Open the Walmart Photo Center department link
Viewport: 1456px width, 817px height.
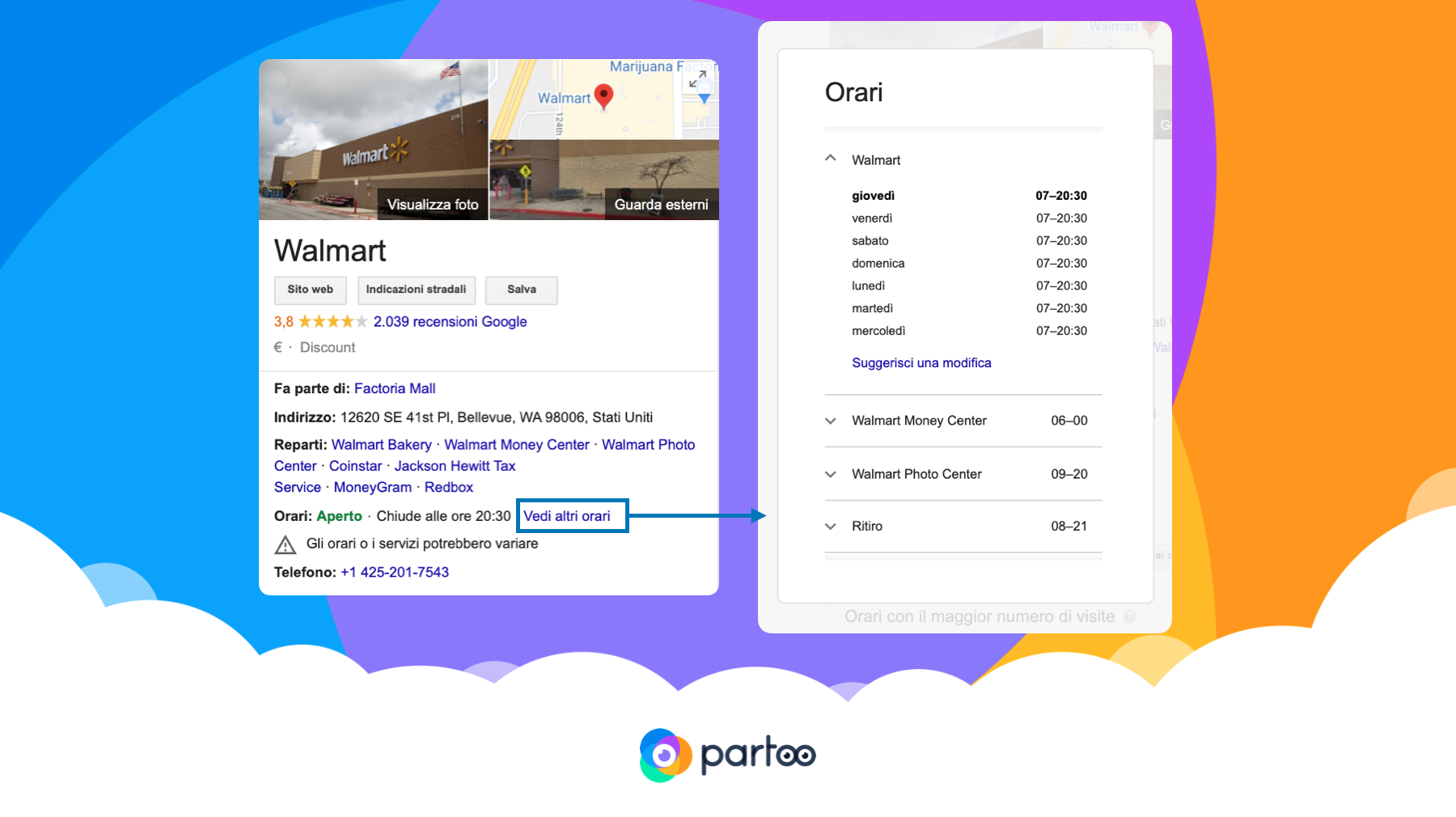click(x=648, y=445)
